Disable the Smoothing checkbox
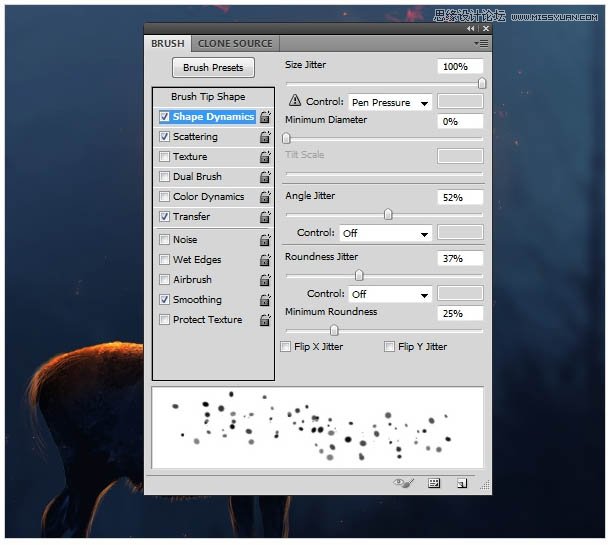The width and height of the screenshot is (608, 545). (164, 300)
